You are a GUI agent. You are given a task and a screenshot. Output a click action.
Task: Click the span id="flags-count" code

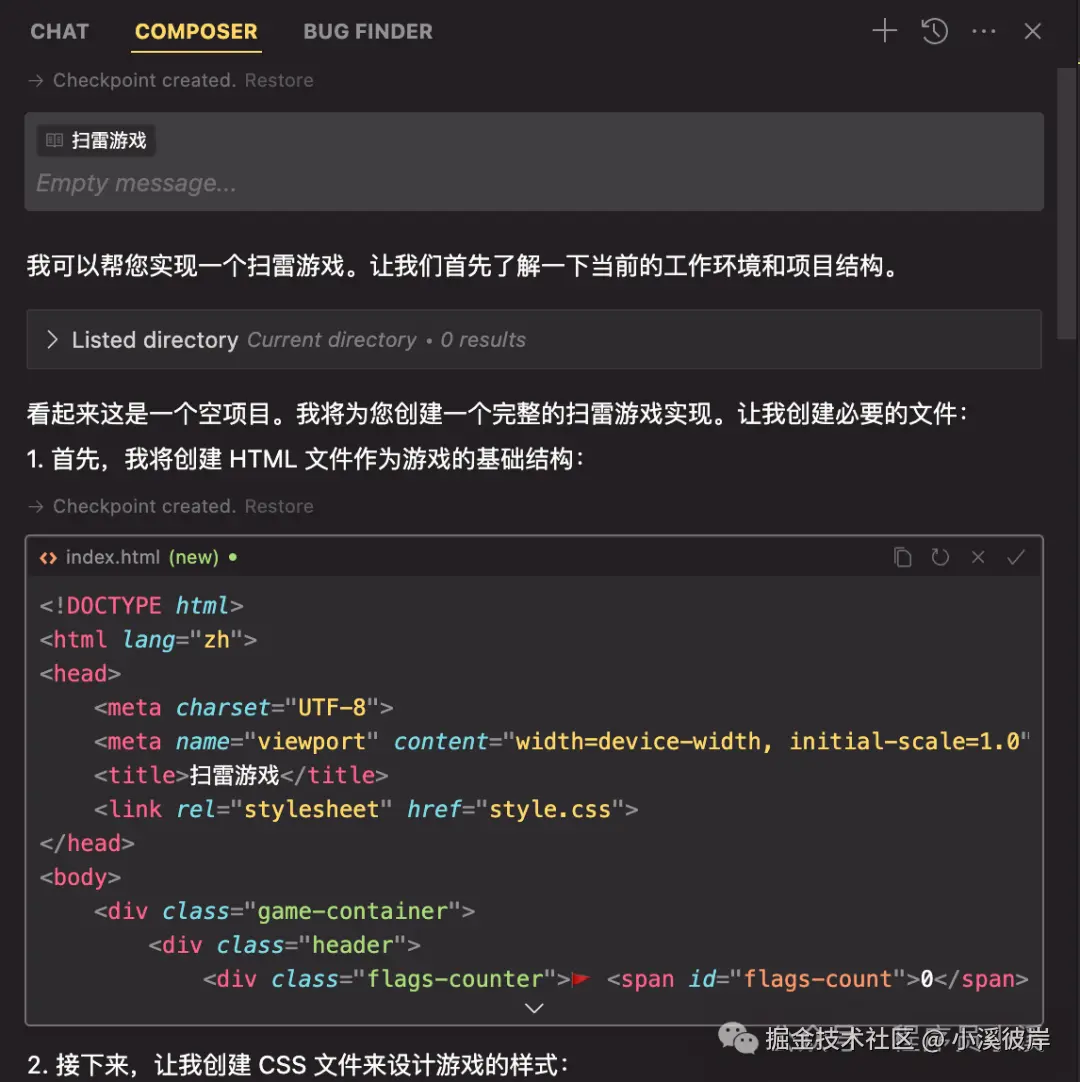[x=818, y=978]
